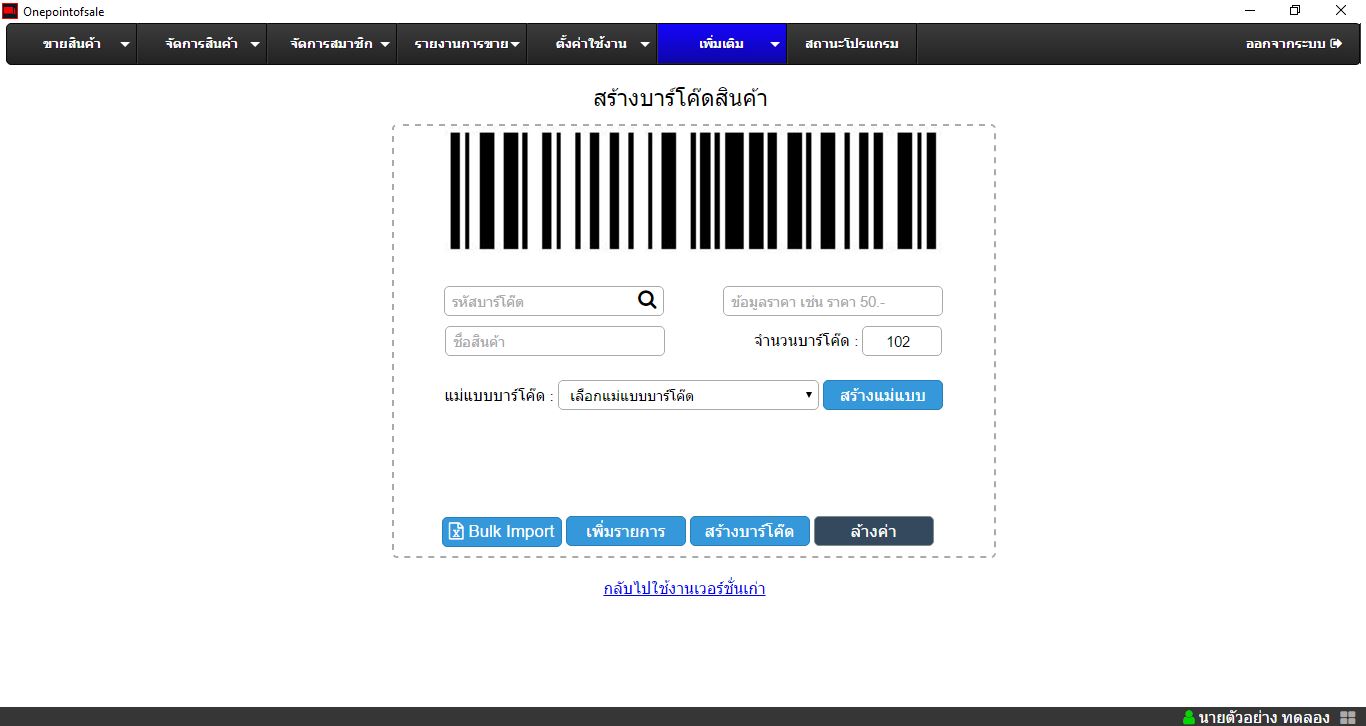Screen dimensions: 1366x726
Task: Click the จำนวนบาร์โค๊ด : label
Action: (x=806, y=341)
